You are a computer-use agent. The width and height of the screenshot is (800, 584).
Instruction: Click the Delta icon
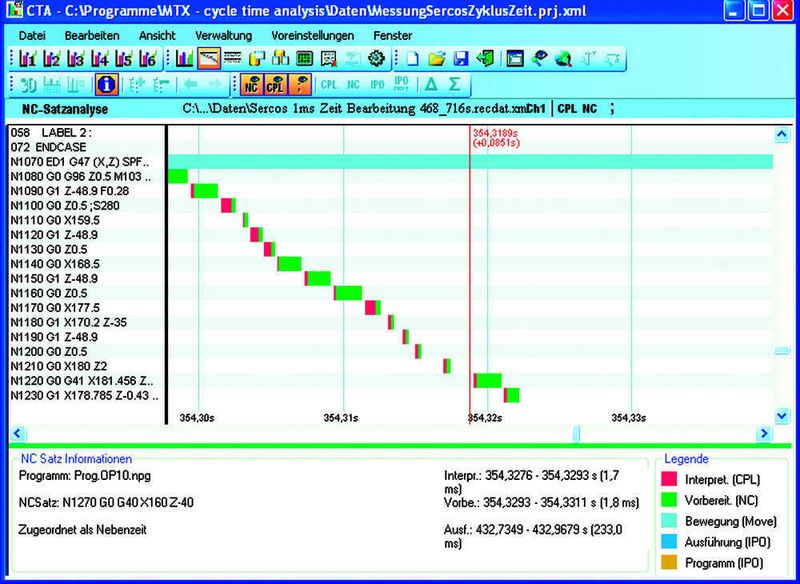tap(431, 84)
